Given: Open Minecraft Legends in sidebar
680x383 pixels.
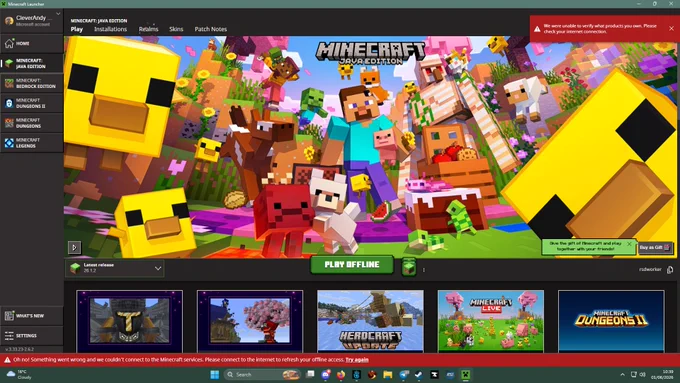Looking at the screenshot, I should pyautogui.click(x=31, y=143).
